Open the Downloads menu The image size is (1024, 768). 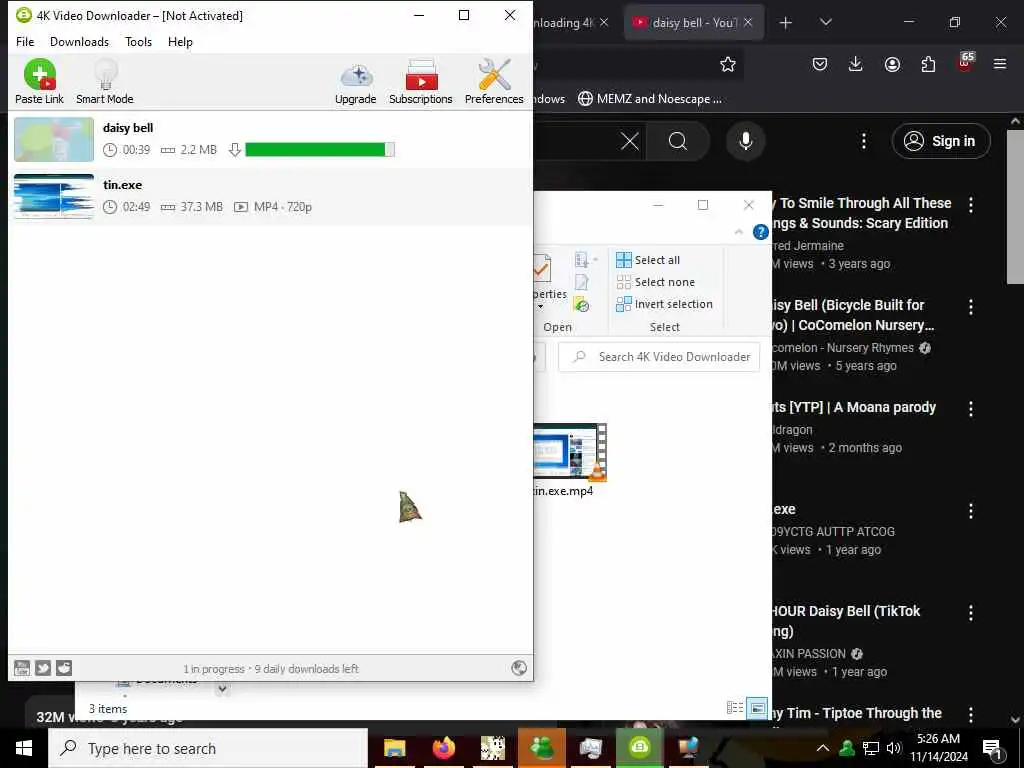[x=80, y=42]
